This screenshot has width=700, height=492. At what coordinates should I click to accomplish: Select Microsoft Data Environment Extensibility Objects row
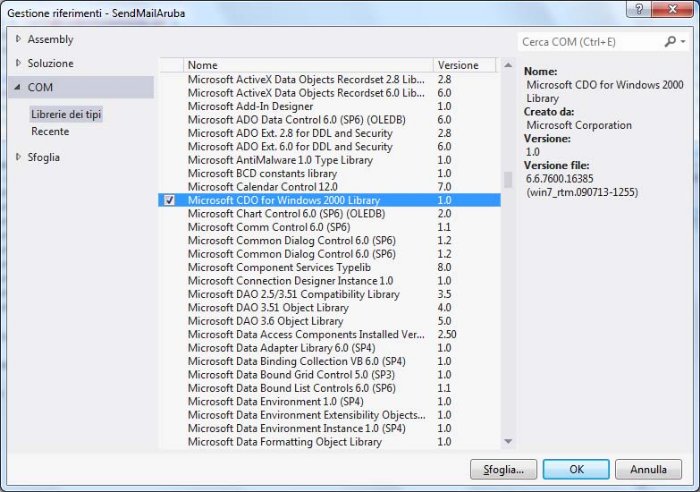[329, 415]
